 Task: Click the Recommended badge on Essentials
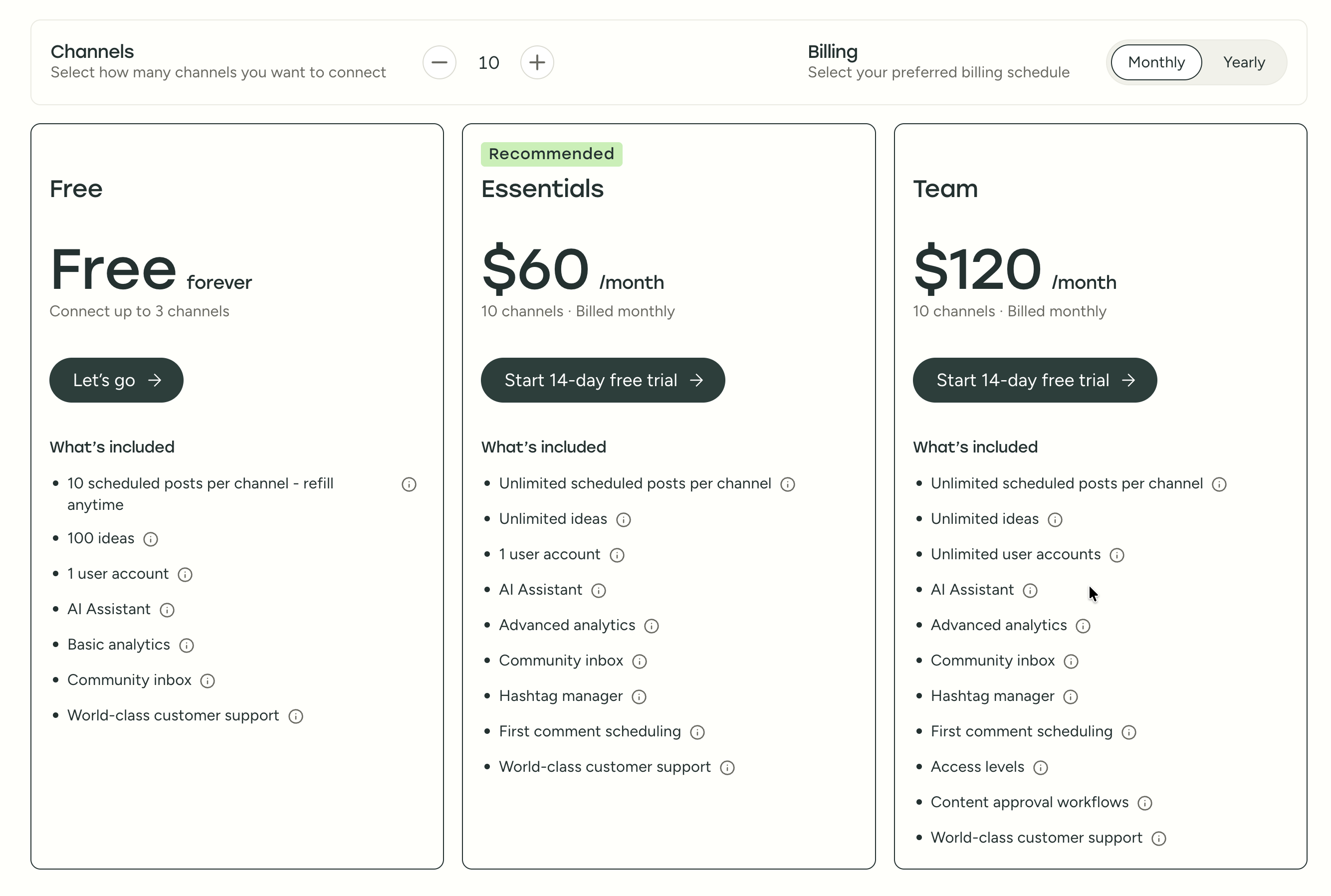point(551,154)
